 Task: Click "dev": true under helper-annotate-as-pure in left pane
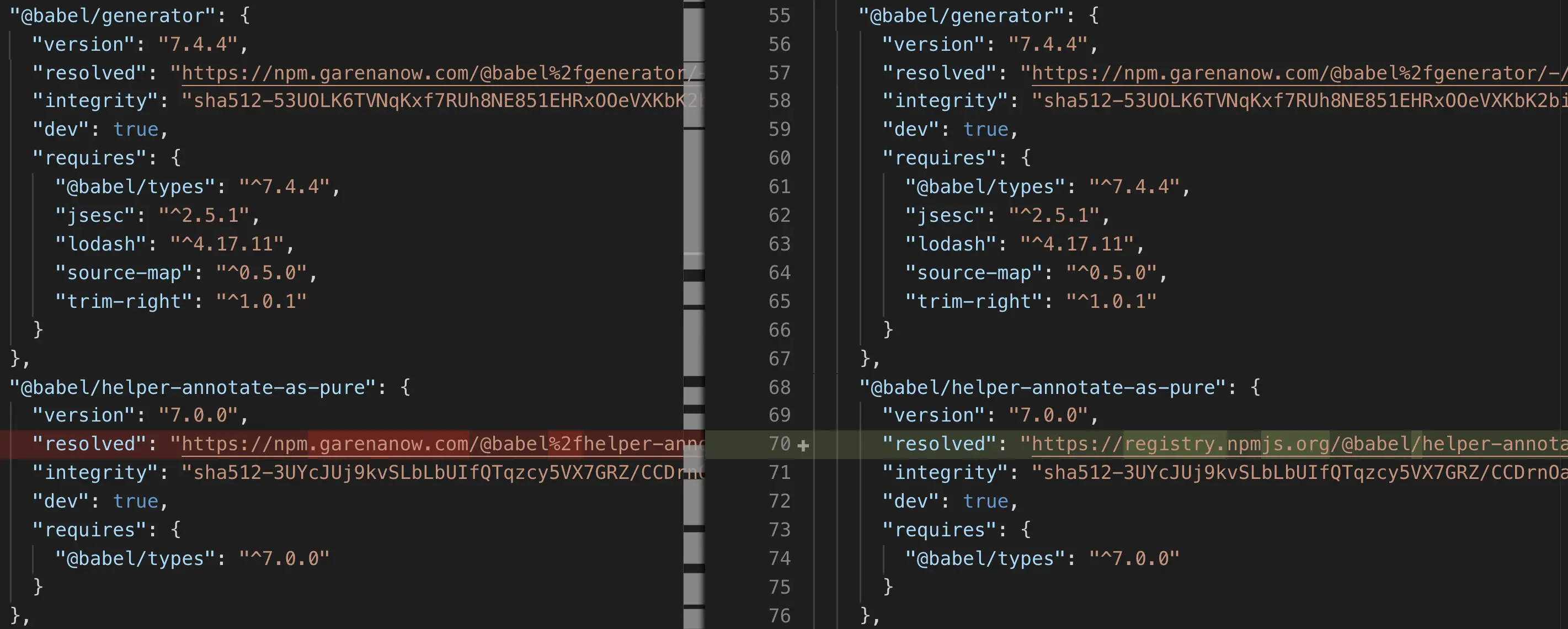[x=95, y=501]
